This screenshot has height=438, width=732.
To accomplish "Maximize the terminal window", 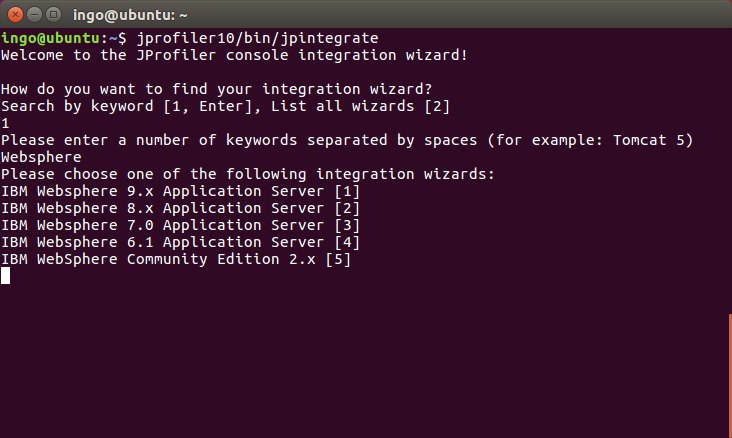I will coord(51,14).
